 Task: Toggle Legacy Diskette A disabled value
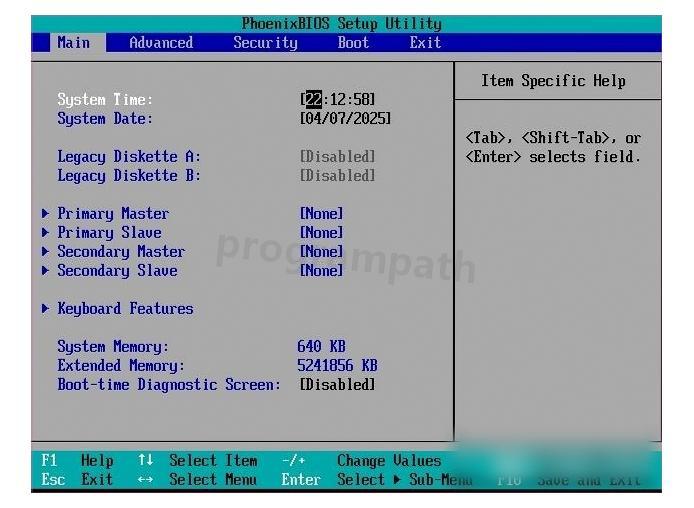pyautogui.click(x=338, y=157)
